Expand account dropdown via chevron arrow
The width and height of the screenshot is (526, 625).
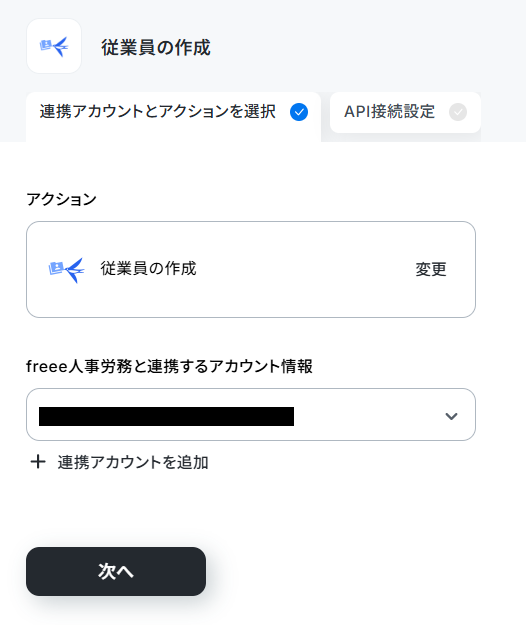coord(451,416)
